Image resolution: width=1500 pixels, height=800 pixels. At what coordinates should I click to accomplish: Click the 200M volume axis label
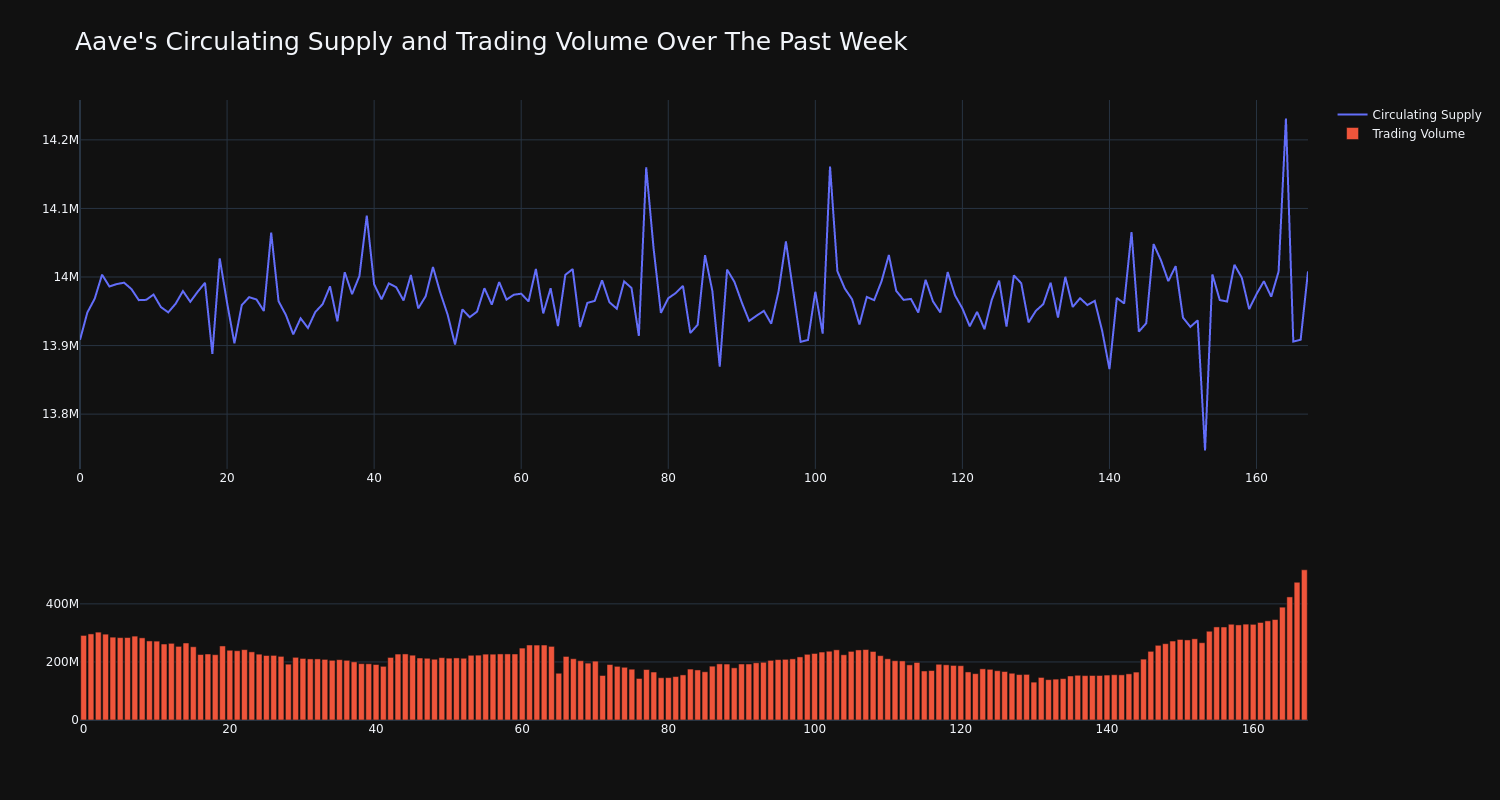pos(62,662)
